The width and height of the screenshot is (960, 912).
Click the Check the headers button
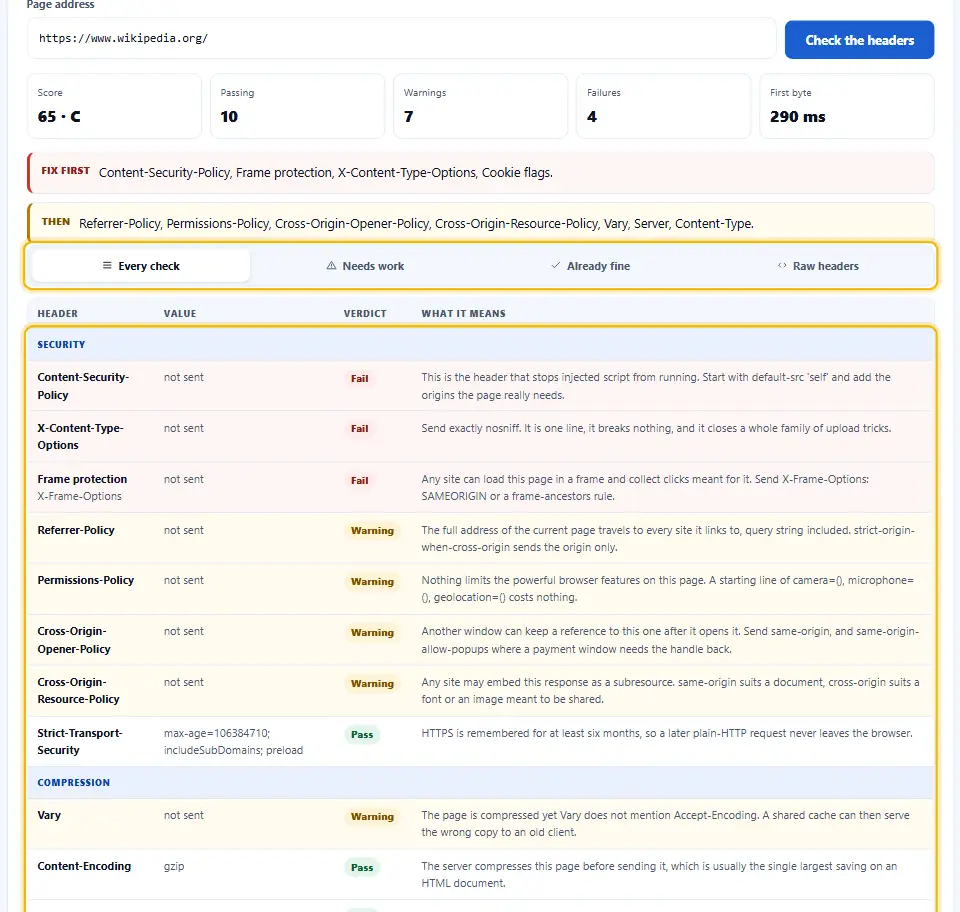pos(859,40)
